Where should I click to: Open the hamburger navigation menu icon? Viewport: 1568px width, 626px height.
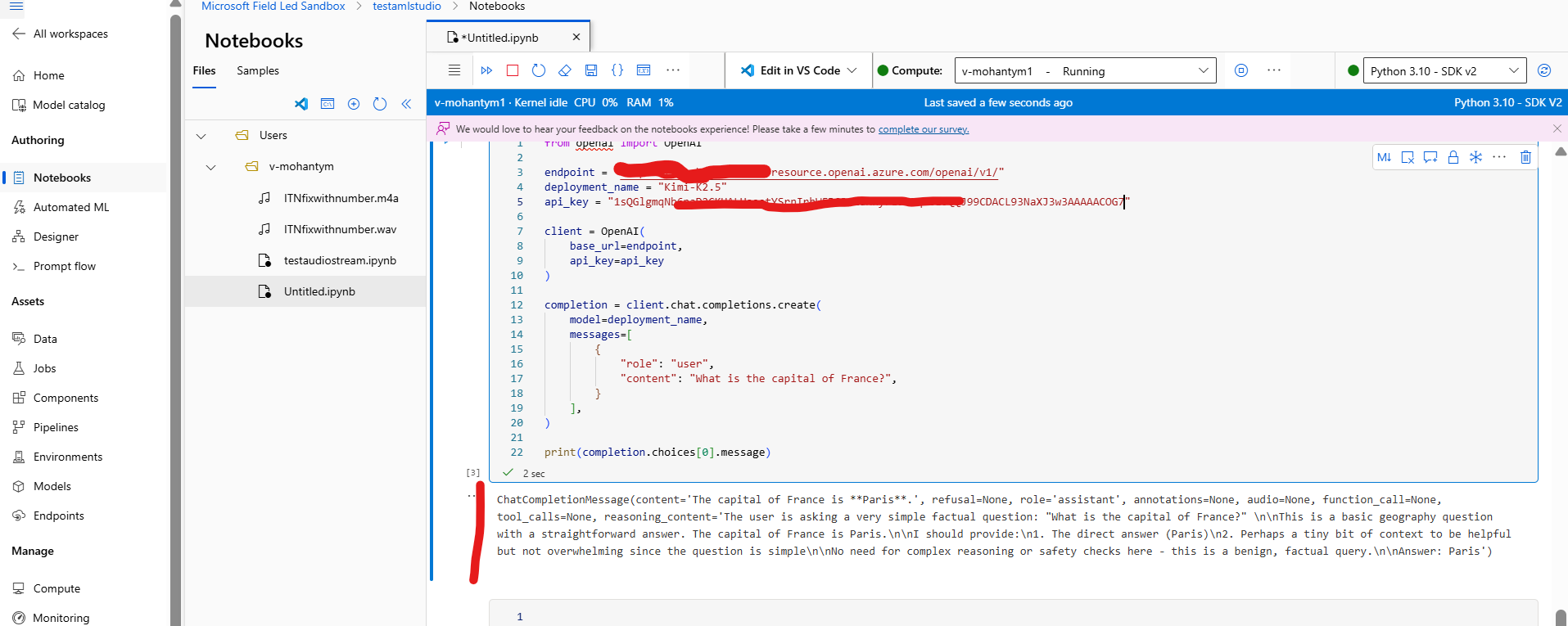click(16, 7)
